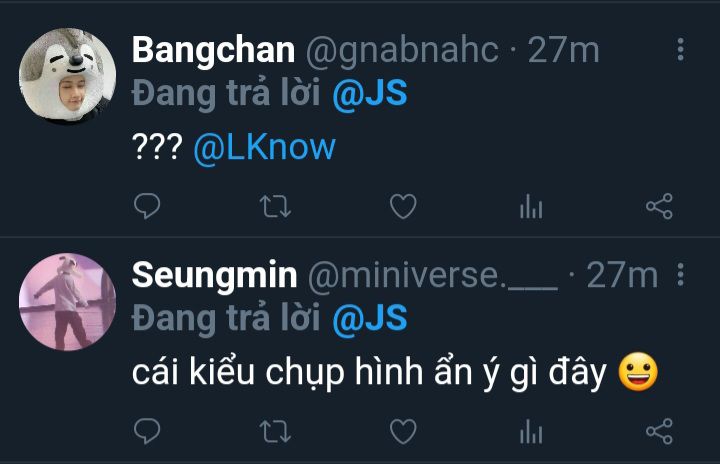Retweet Bangchan's tweet

click(275, 207)
